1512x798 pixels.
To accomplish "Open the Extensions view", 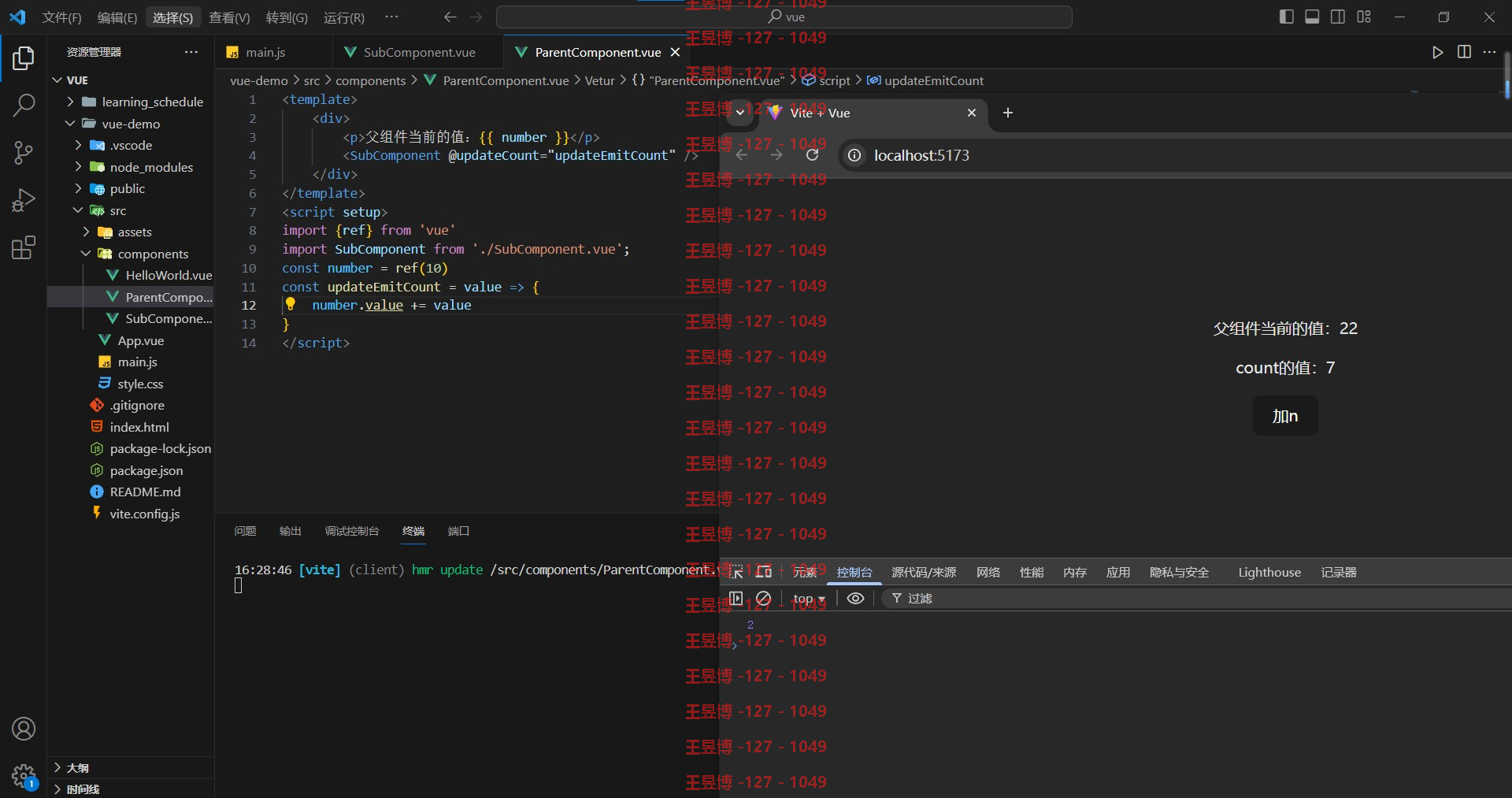I will coord(24,247).
